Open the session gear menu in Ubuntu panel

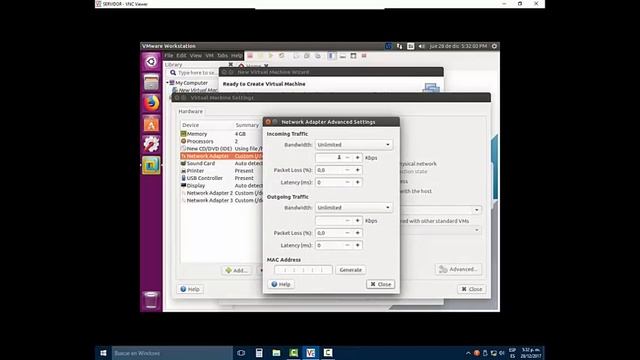click(x=494, y=46)
